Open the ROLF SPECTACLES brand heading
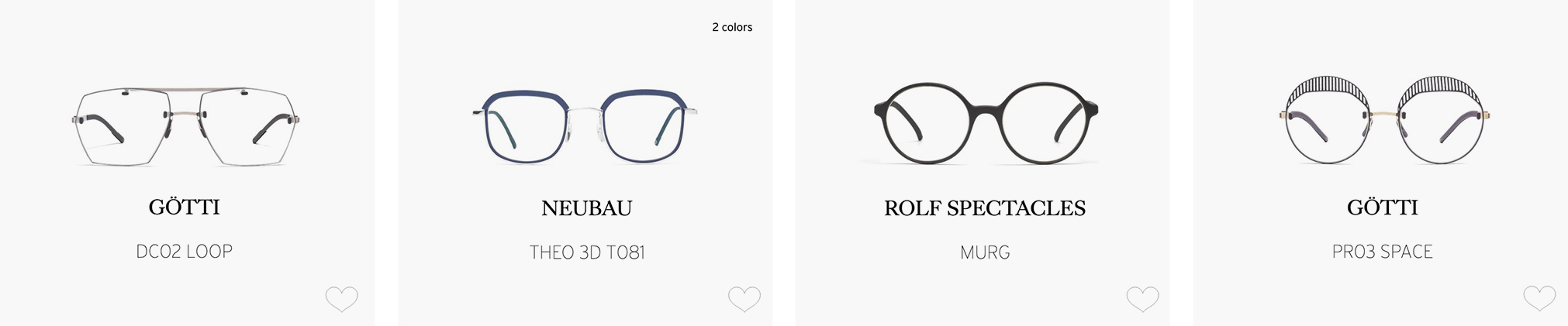The height and width of the screenshot is (326, 1568). [x=985, y=208]
